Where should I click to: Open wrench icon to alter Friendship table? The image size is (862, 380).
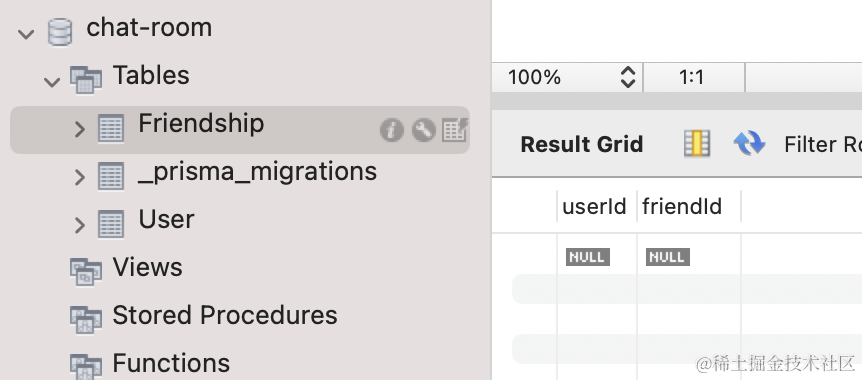coord(423,130)
